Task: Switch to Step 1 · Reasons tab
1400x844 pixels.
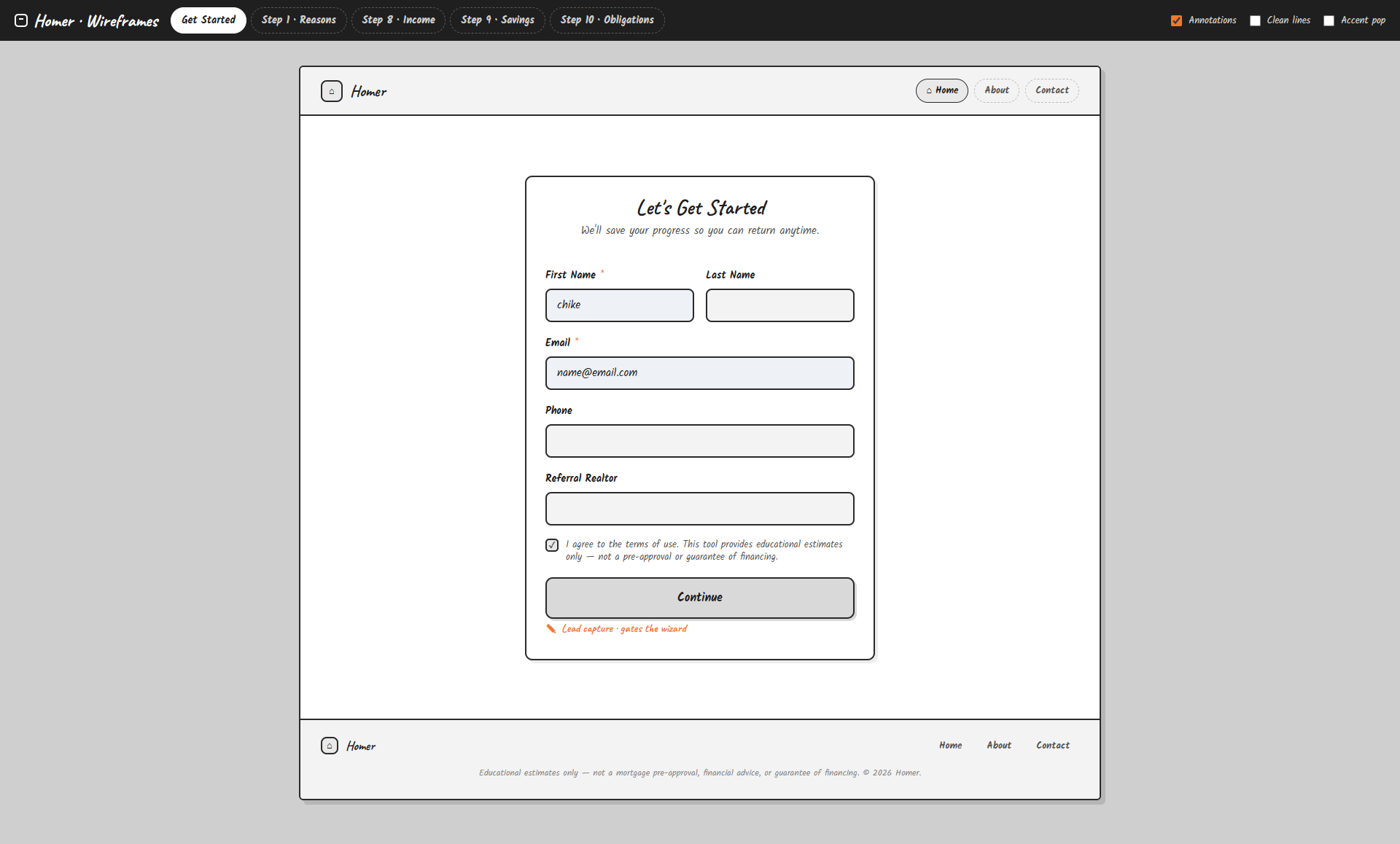Action: [x=299, y=20]
